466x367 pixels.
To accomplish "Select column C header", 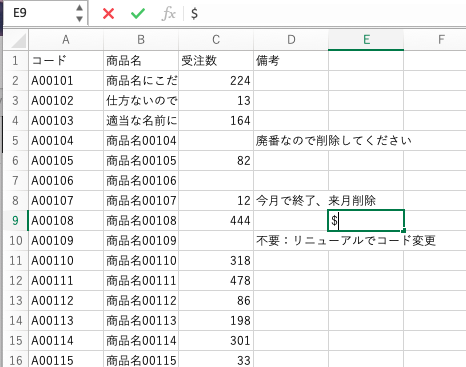I will pos(216,40).
